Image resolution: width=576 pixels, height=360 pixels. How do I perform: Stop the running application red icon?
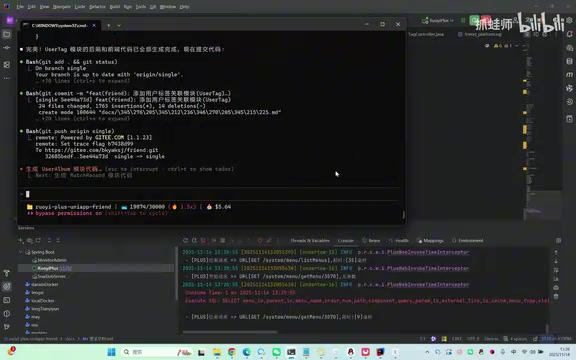coord(203,240)
